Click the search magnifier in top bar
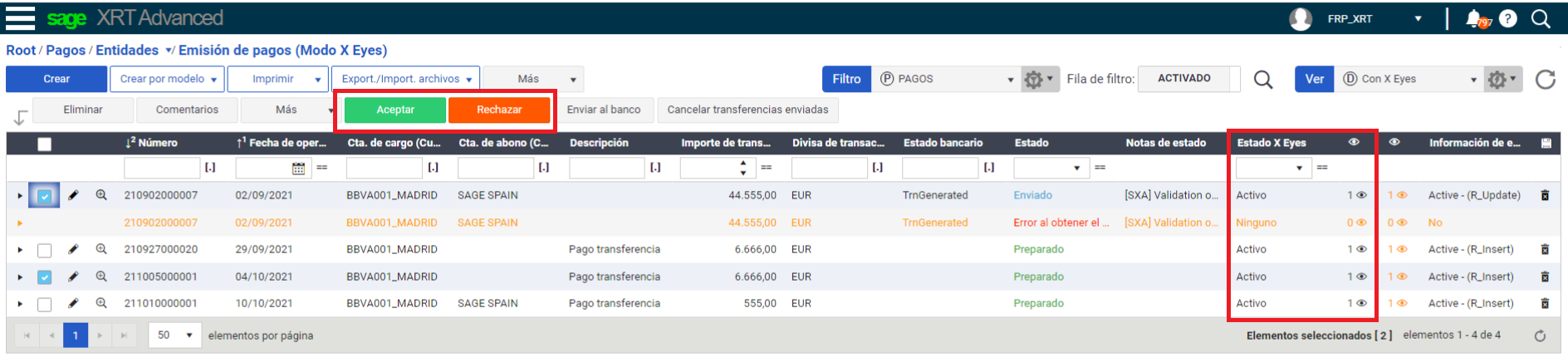The height and width of the screenshot is (362, 1568). 1541,18
